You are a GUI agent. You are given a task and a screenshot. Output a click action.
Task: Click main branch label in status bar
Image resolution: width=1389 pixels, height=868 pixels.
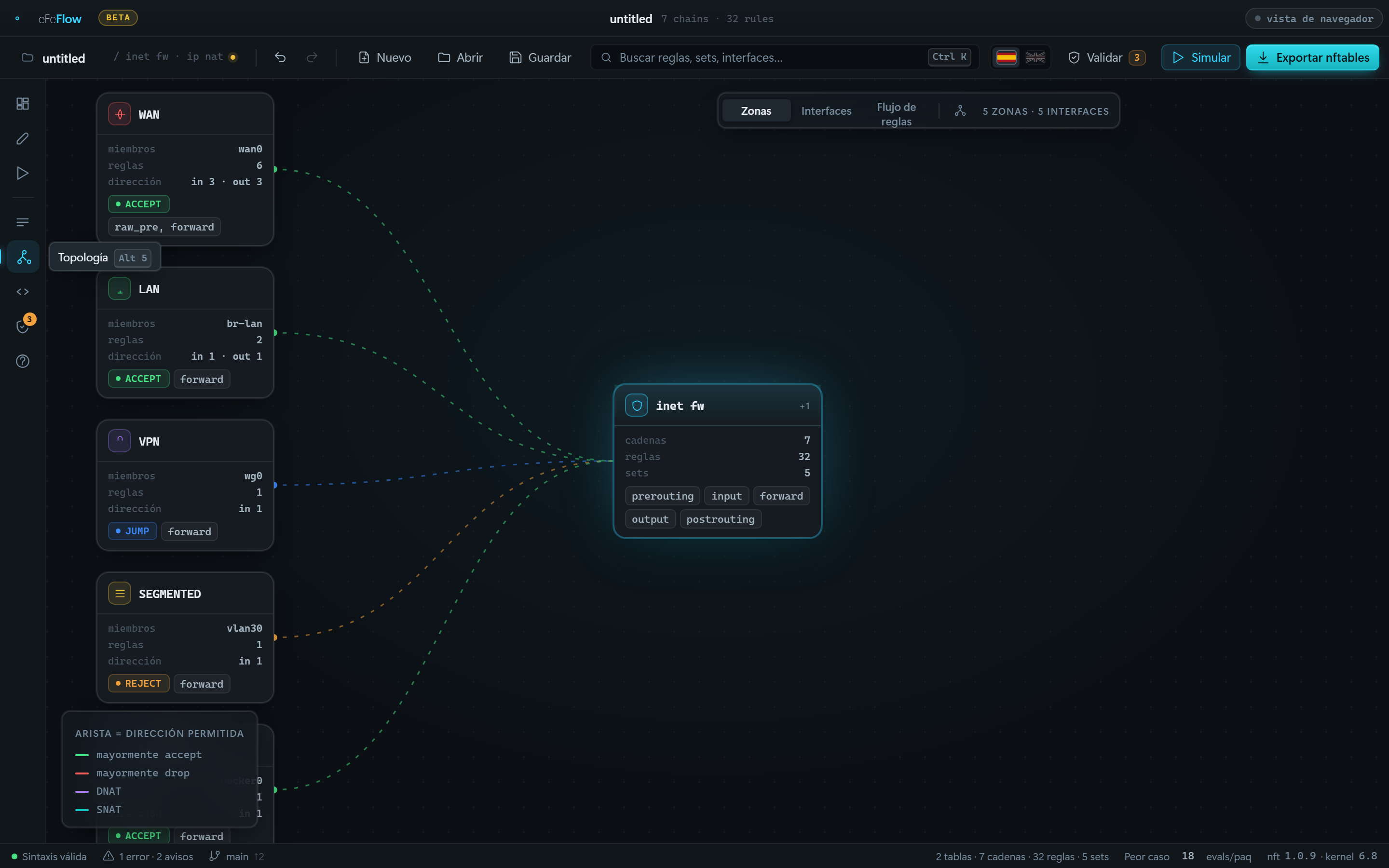[x=236, y=856]
